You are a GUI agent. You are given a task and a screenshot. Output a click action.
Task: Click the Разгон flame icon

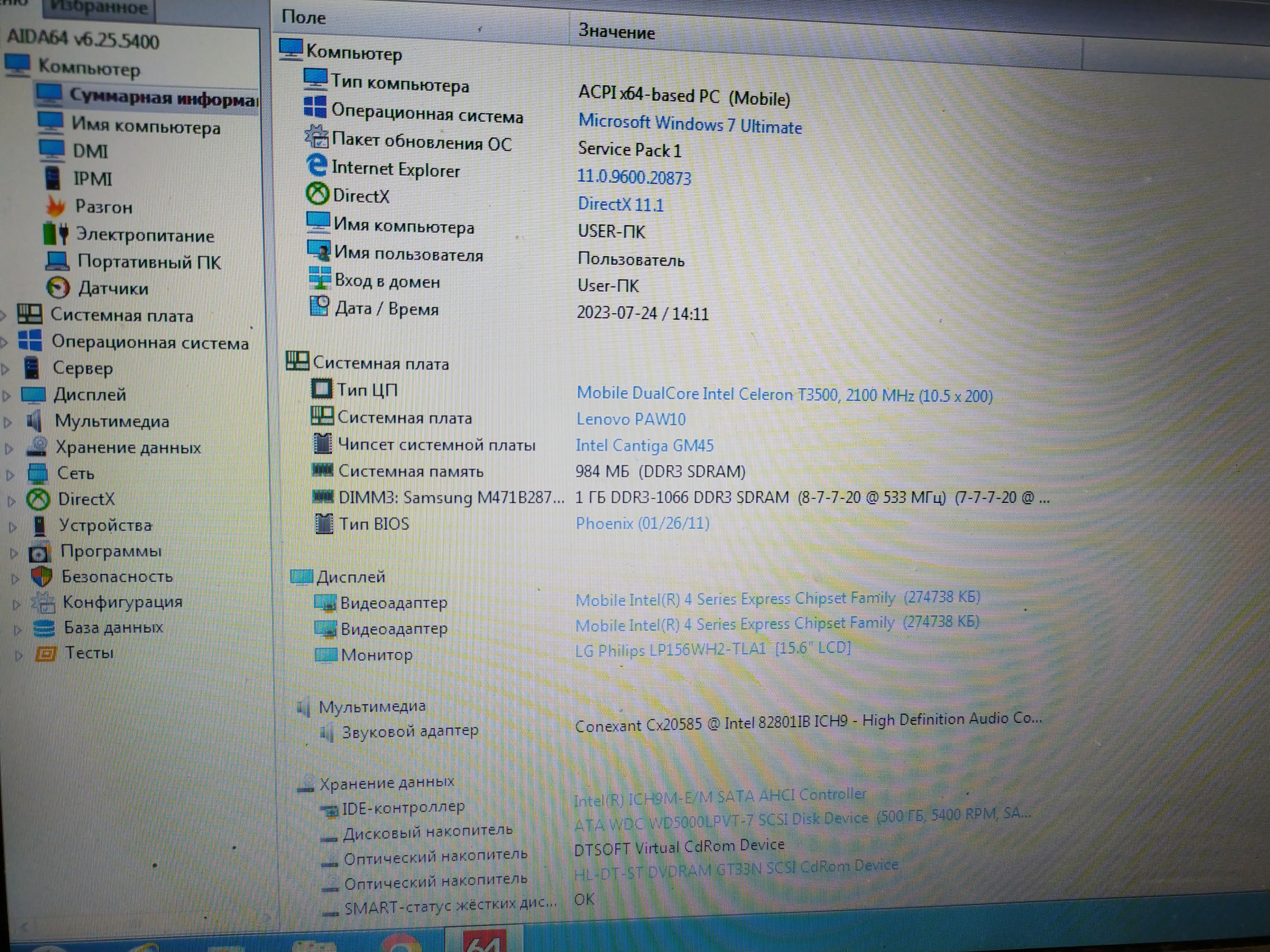(56, 206)
